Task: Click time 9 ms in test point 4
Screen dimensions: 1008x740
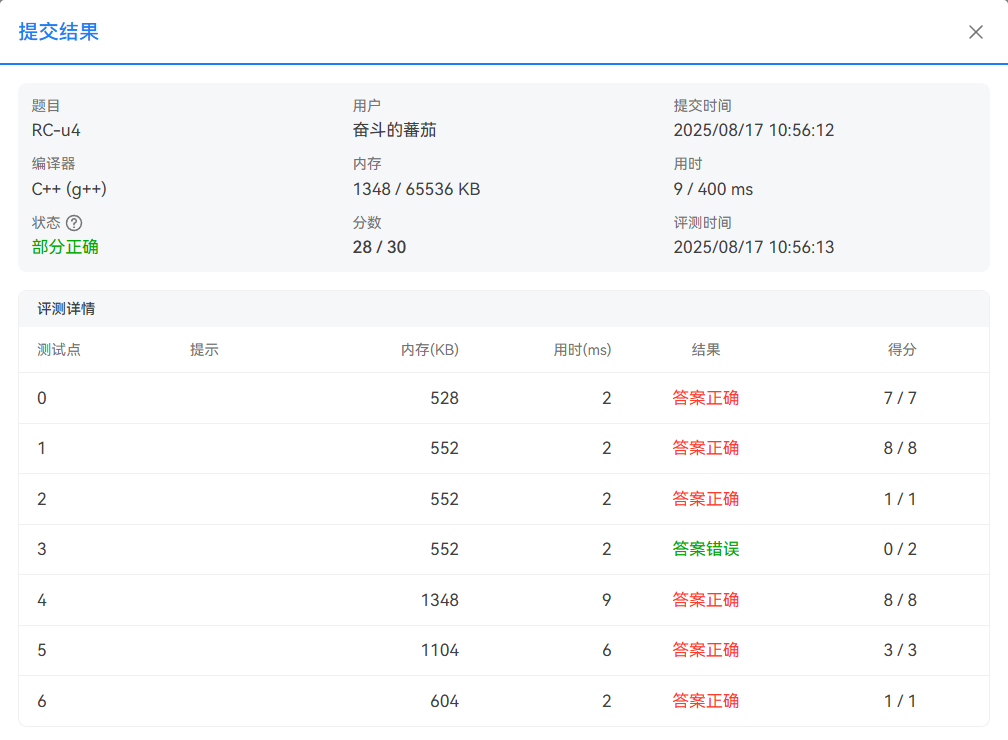Action: tap(606, 600)
